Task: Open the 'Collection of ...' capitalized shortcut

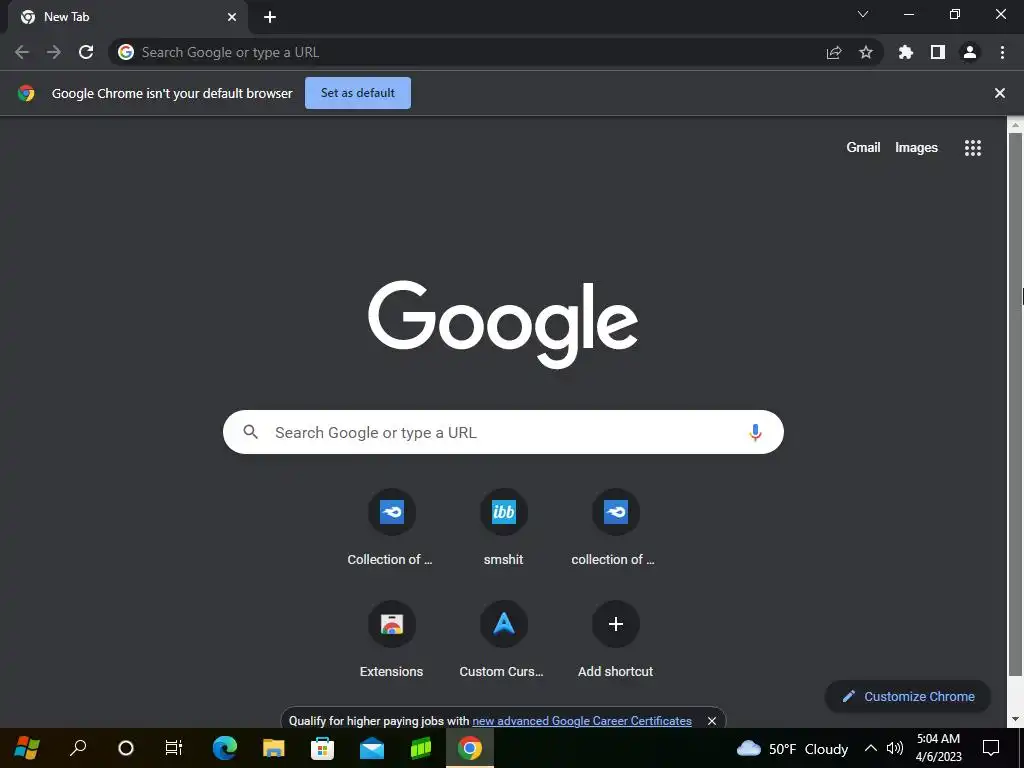Action: 391,528
